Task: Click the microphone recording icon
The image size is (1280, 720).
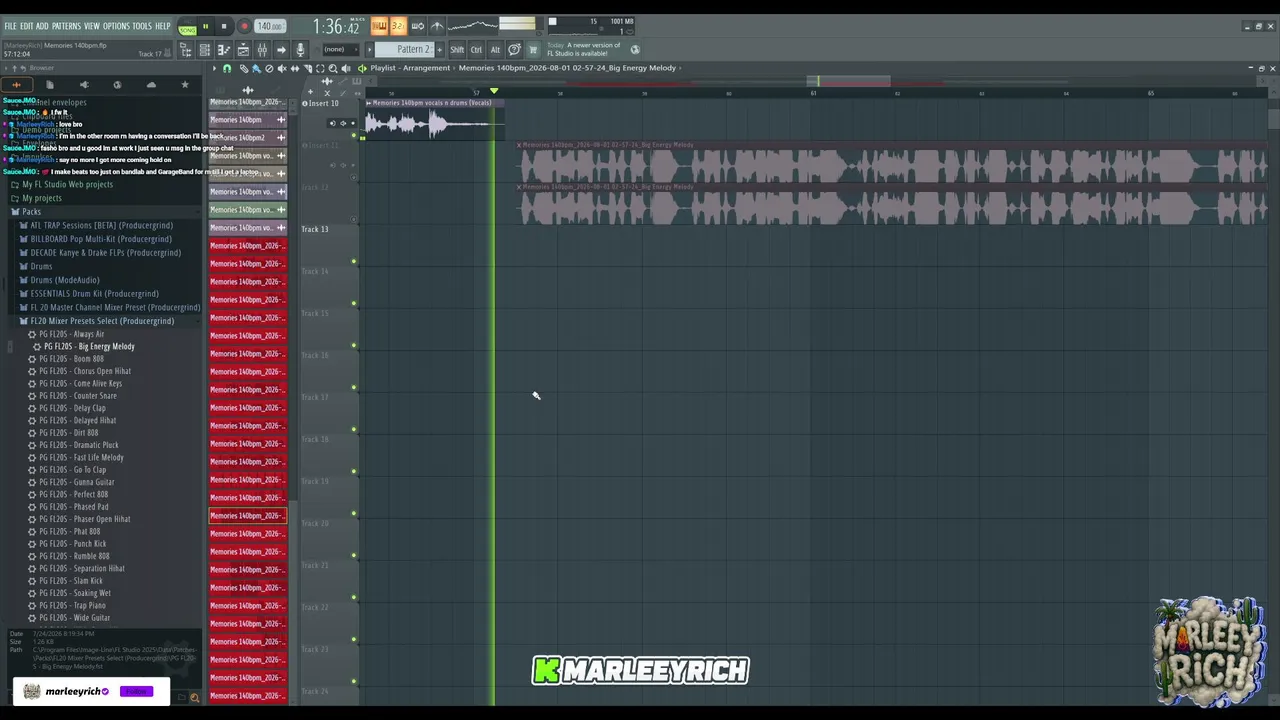Action: (x=300, y=50)
